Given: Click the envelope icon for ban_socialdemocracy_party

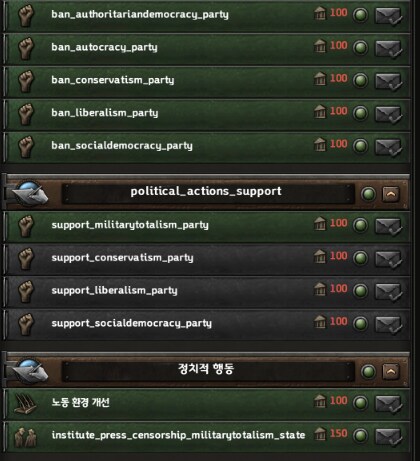Looking at the screenshot, I should tap(388, 147).
